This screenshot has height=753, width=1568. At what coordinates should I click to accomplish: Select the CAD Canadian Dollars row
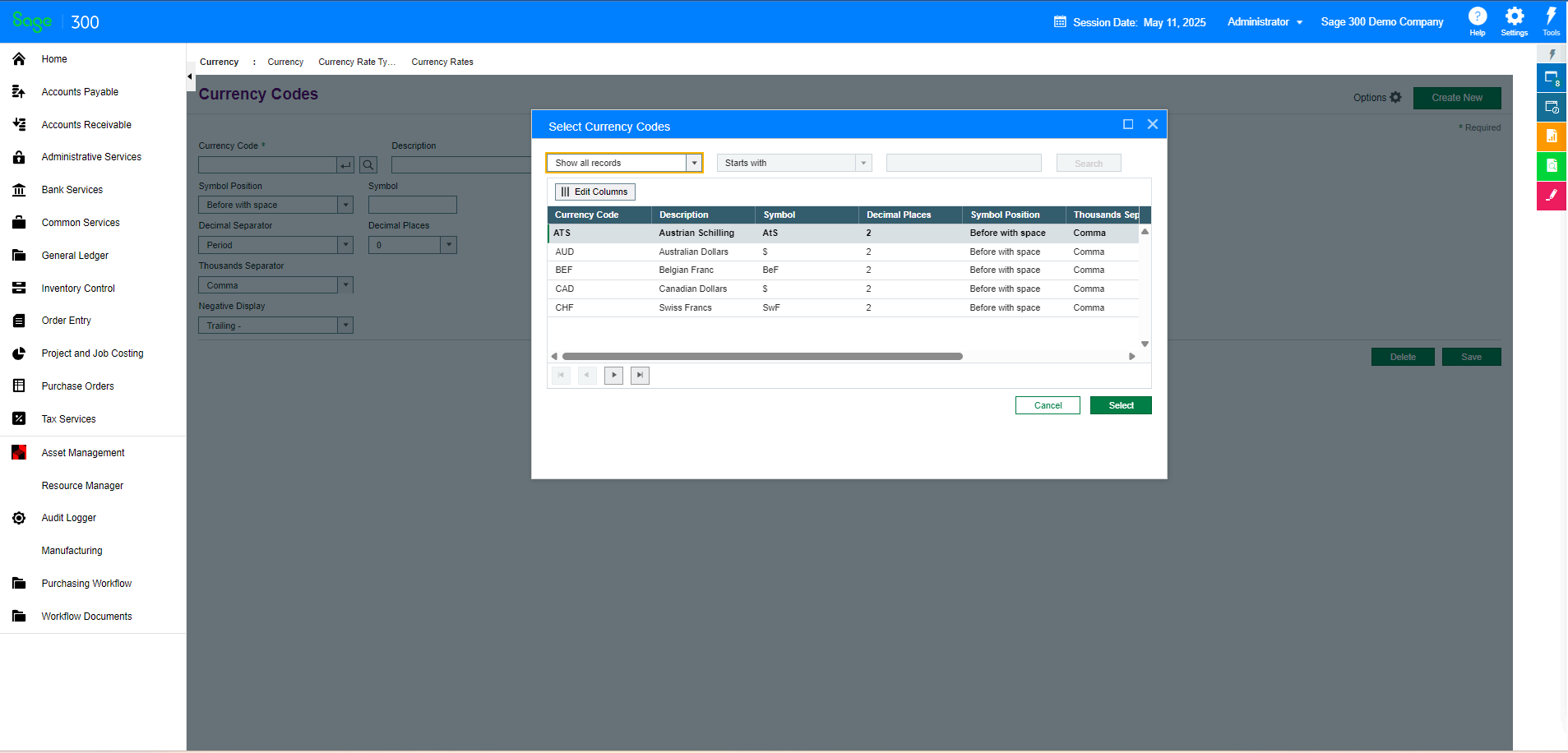pos(843,289)
